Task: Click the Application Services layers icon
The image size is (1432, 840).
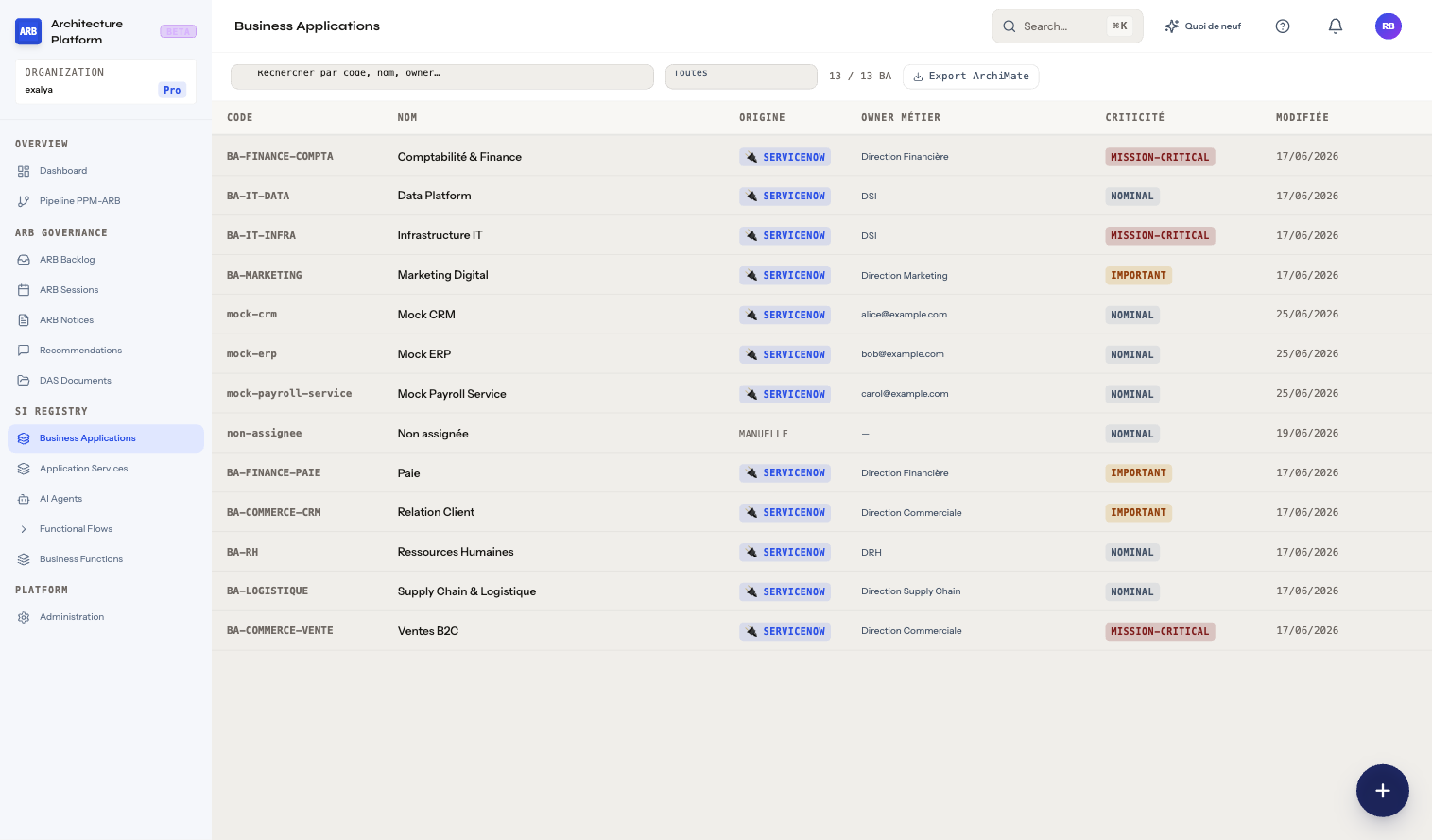Action: click(24, 469)
